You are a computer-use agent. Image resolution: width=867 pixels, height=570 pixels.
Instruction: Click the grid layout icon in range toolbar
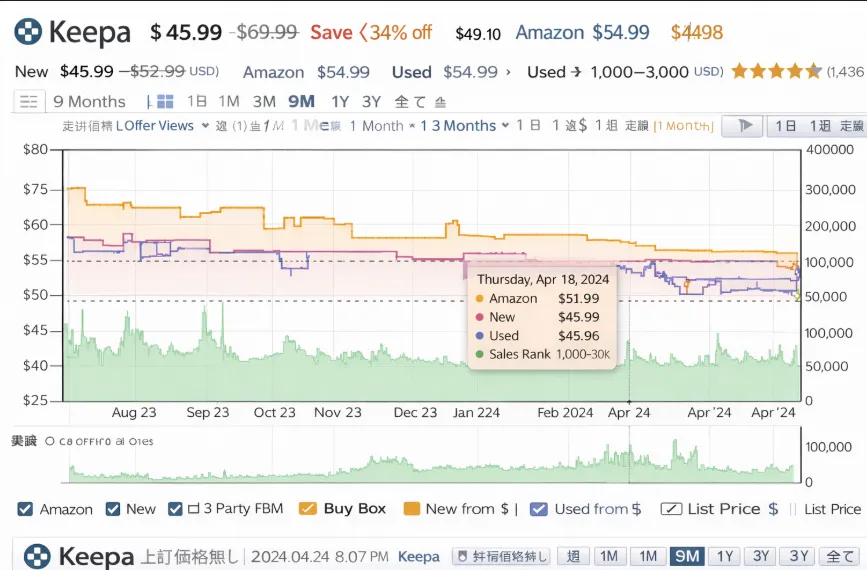tap(165, 101)
